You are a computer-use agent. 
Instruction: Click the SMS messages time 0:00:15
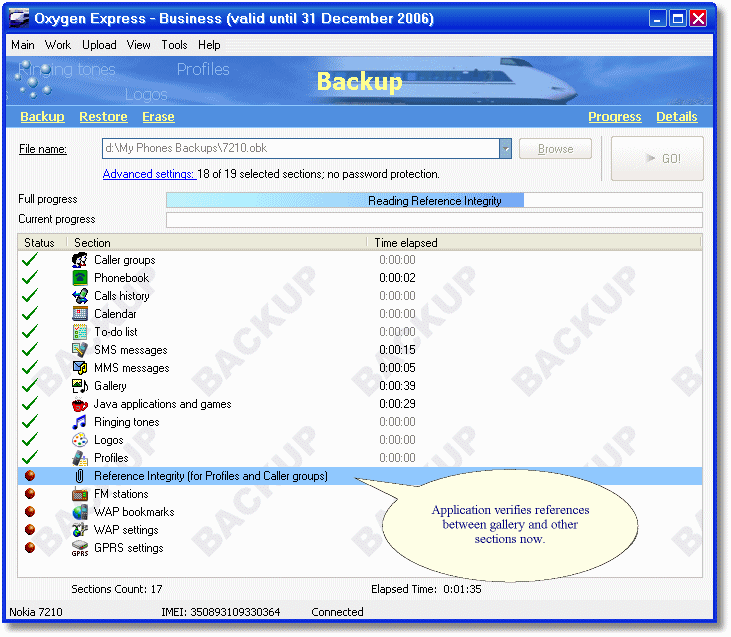[397, 350]
